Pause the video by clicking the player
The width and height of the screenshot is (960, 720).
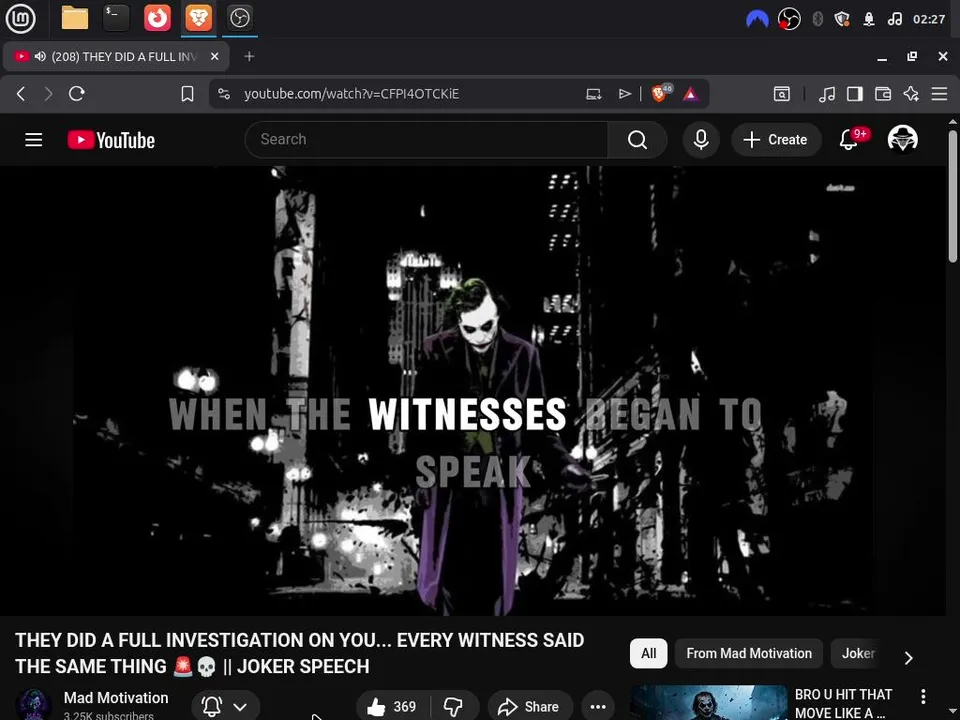pyautogui.click(x=473, y=391)
